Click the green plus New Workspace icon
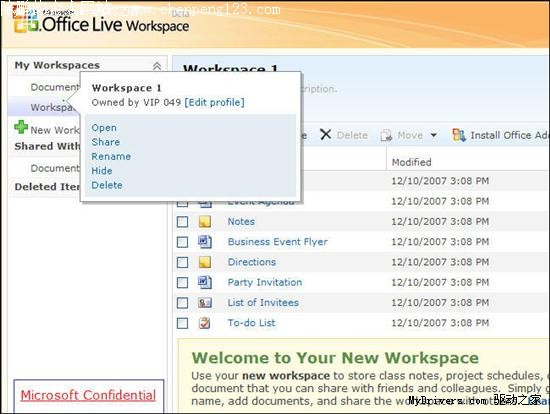550x414 pixels. tap(21, 127)
